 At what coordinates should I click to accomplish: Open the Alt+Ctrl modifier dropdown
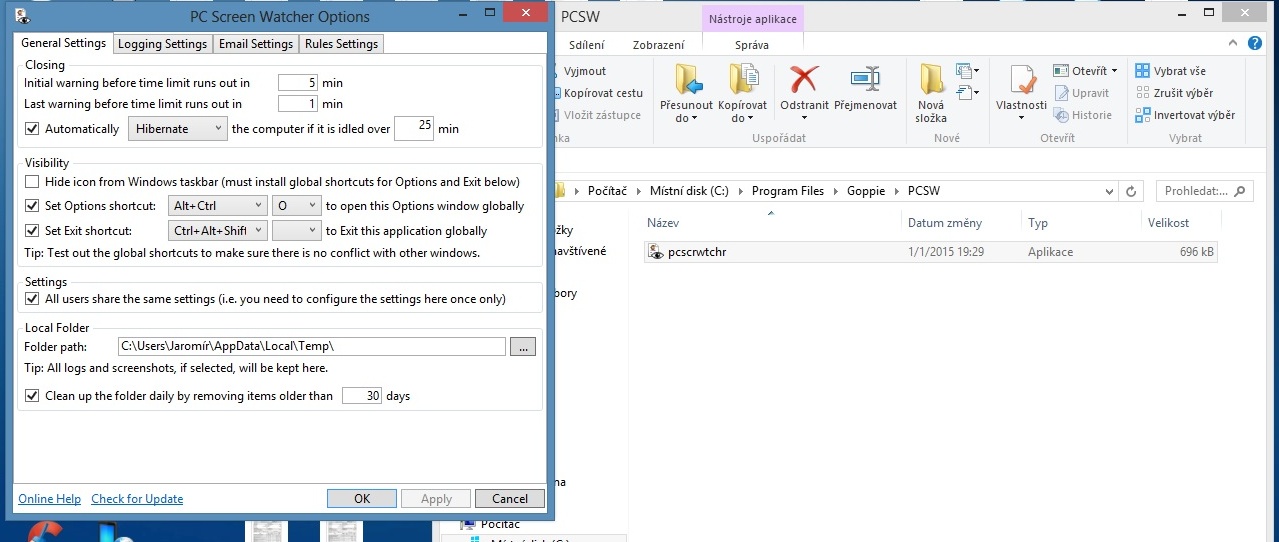[217, 206]
